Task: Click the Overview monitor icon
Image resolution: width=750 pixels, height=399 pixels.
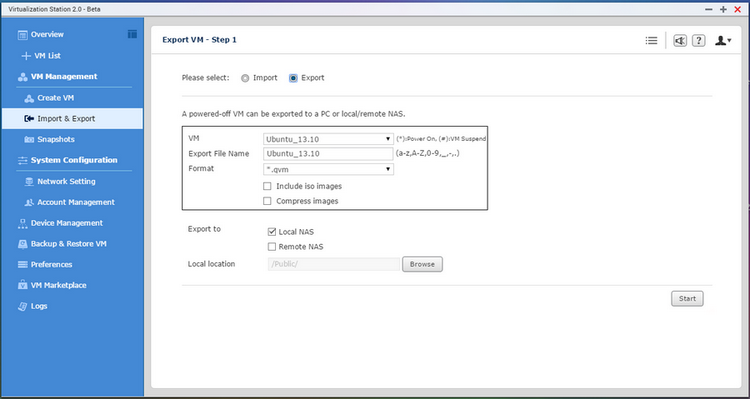Action: point(22,35)
